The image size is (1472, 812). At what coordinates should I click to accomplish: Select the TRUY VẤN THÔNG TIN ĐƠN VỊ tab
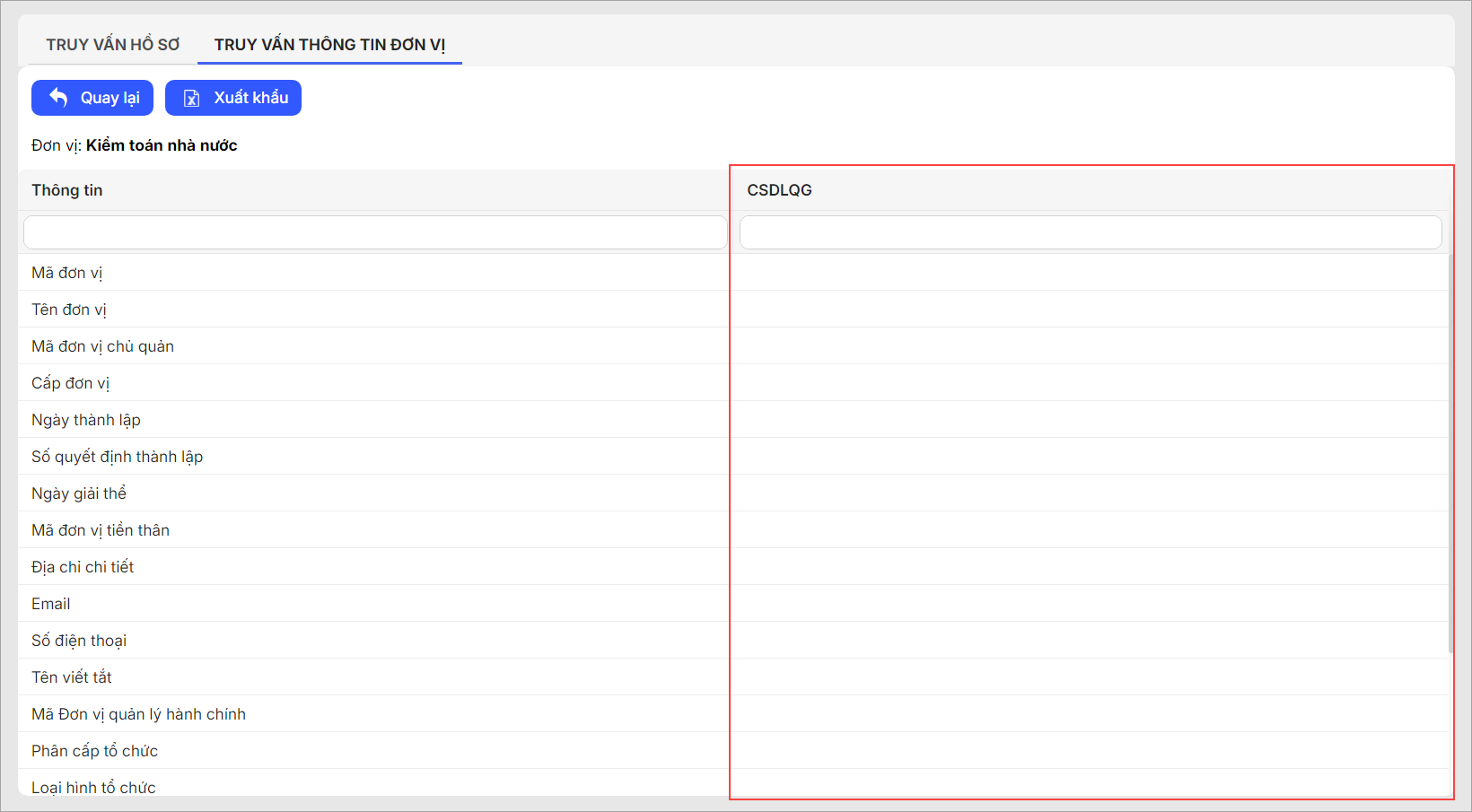coord(329,45)
